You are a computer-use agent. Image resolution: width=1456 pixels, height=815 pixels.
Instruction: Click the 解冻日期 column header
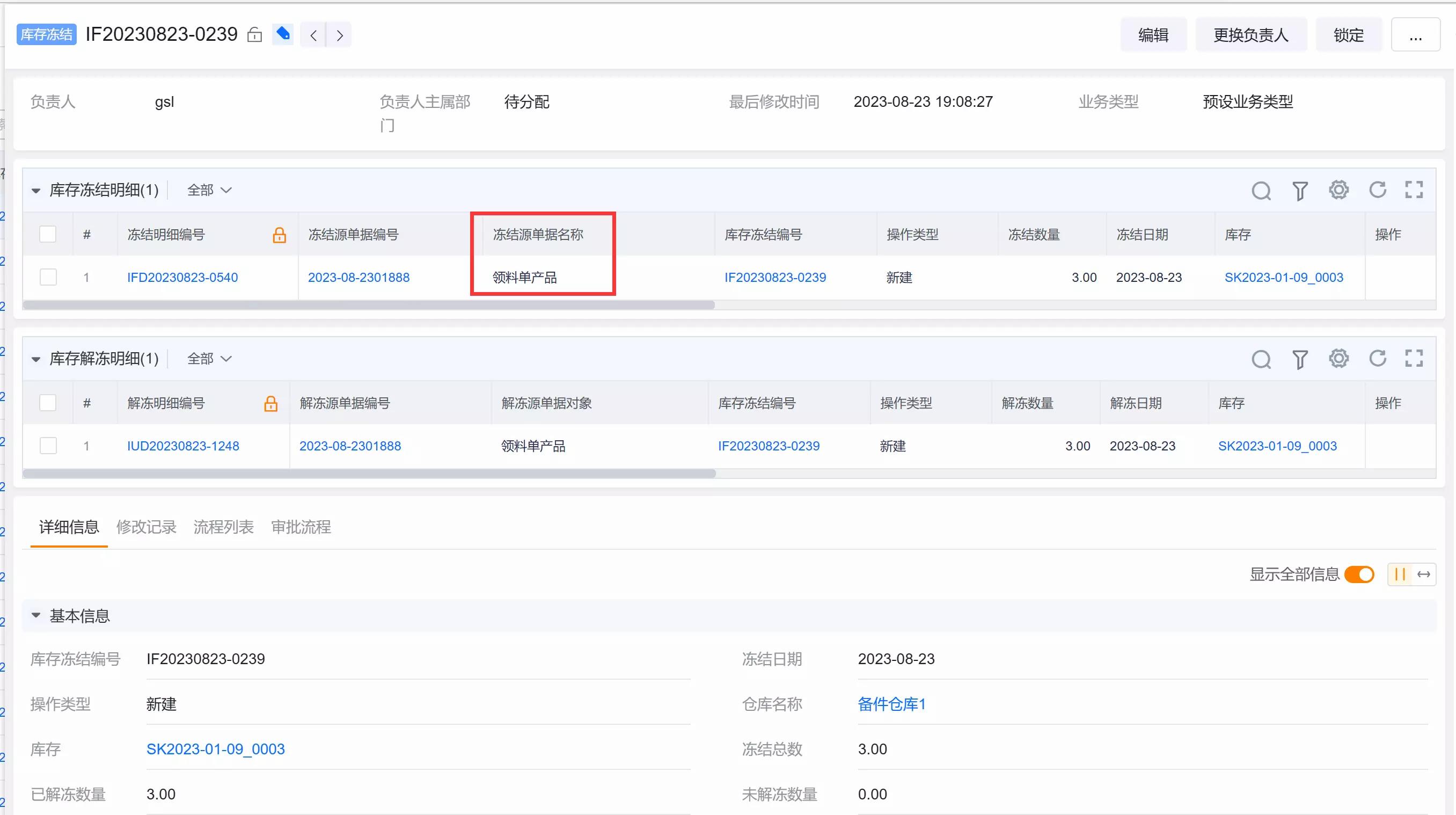(x=1136, y=403)
